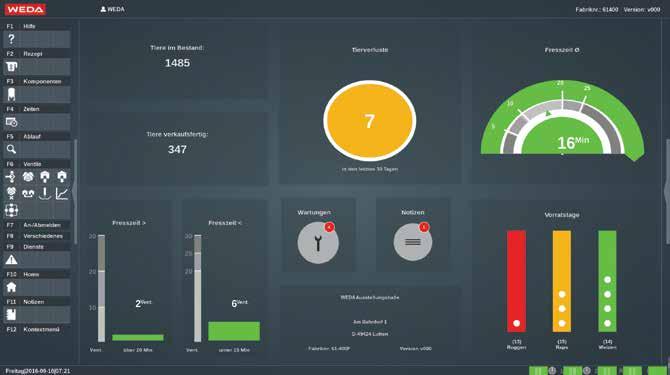This screenshot has height=375, width=670.
Task: Click the orange Tierverluste circle showing 7
Action: point(370,121)
